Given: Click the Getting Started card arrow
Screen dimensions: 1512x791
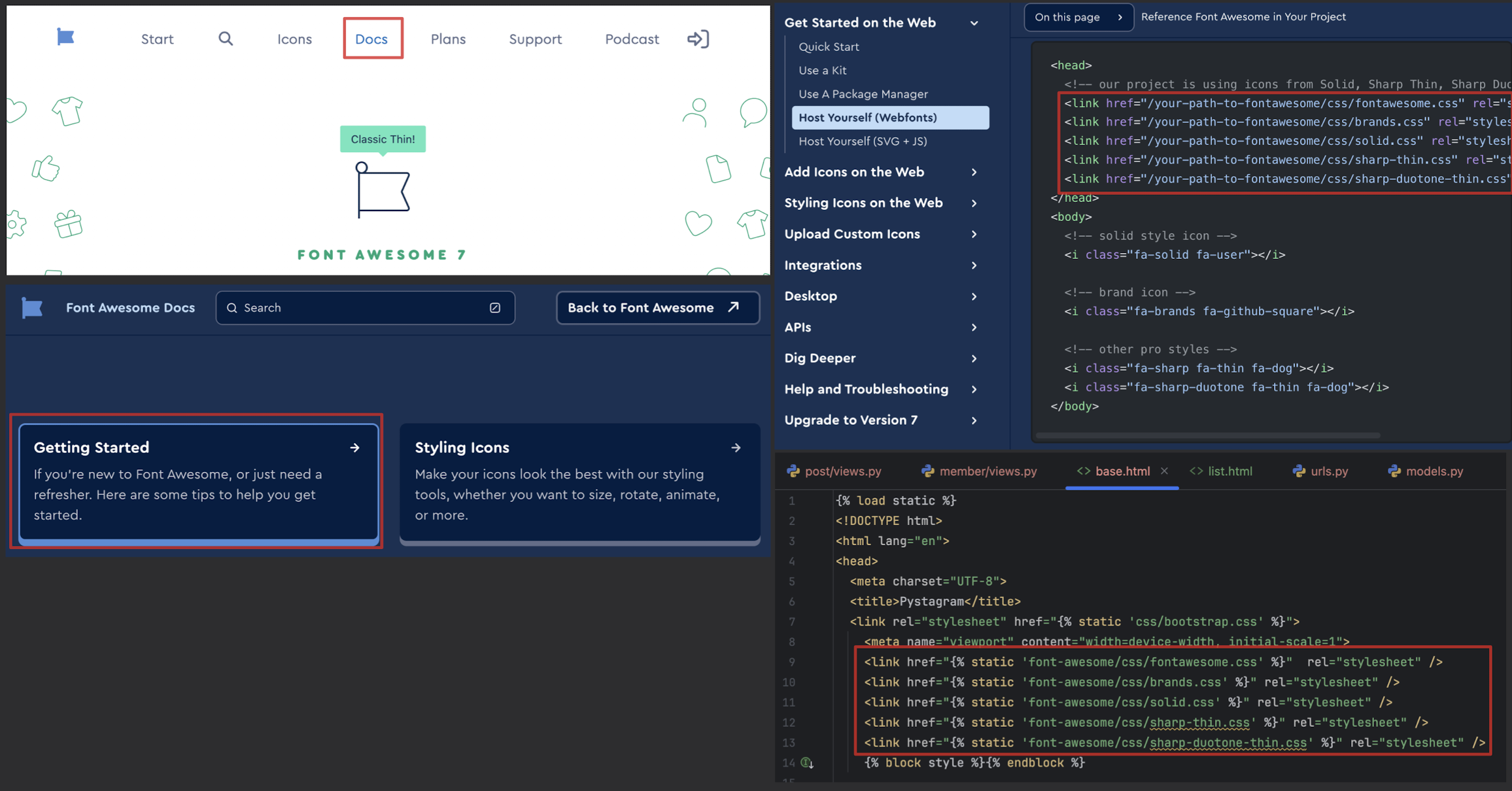Looking at the screenshot, I should coord(355,448).
